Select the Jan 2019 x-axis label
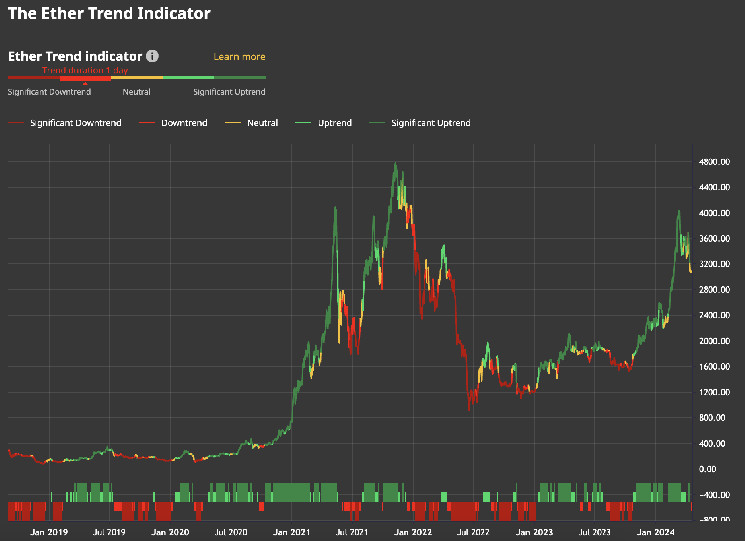The image size is (745, 541). coord(48,533)
